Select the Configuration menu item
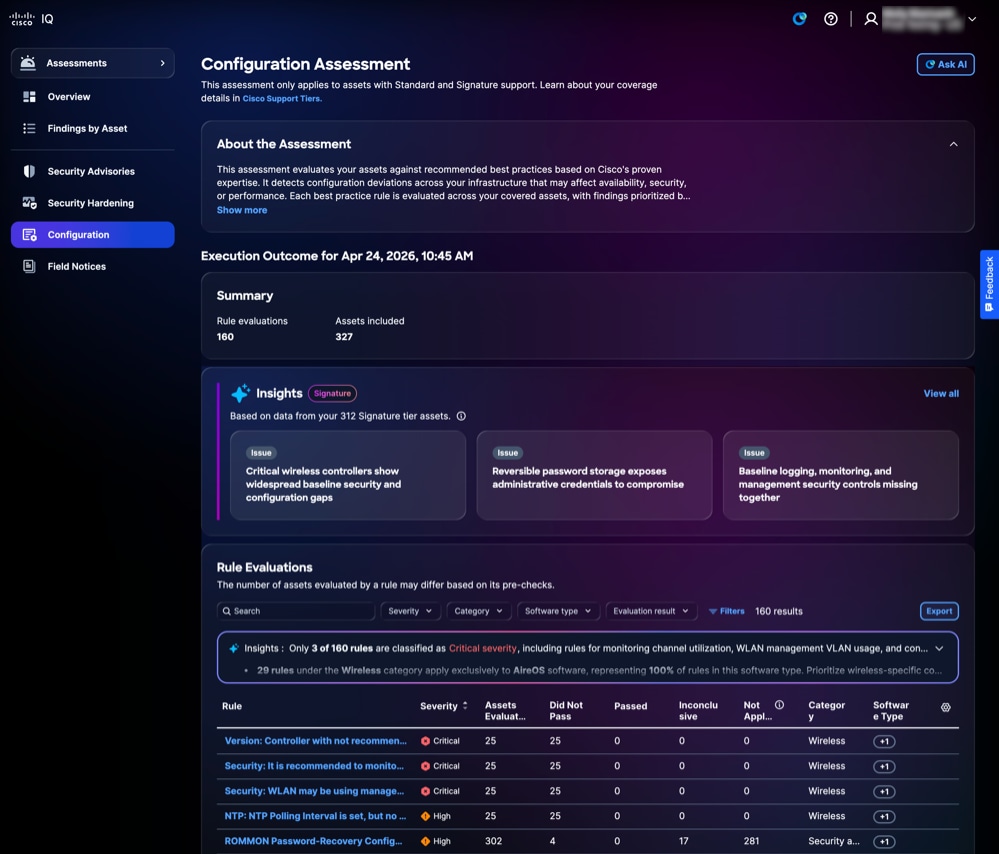This screenshot has height=854, width=999. click(x=92, y=235)
